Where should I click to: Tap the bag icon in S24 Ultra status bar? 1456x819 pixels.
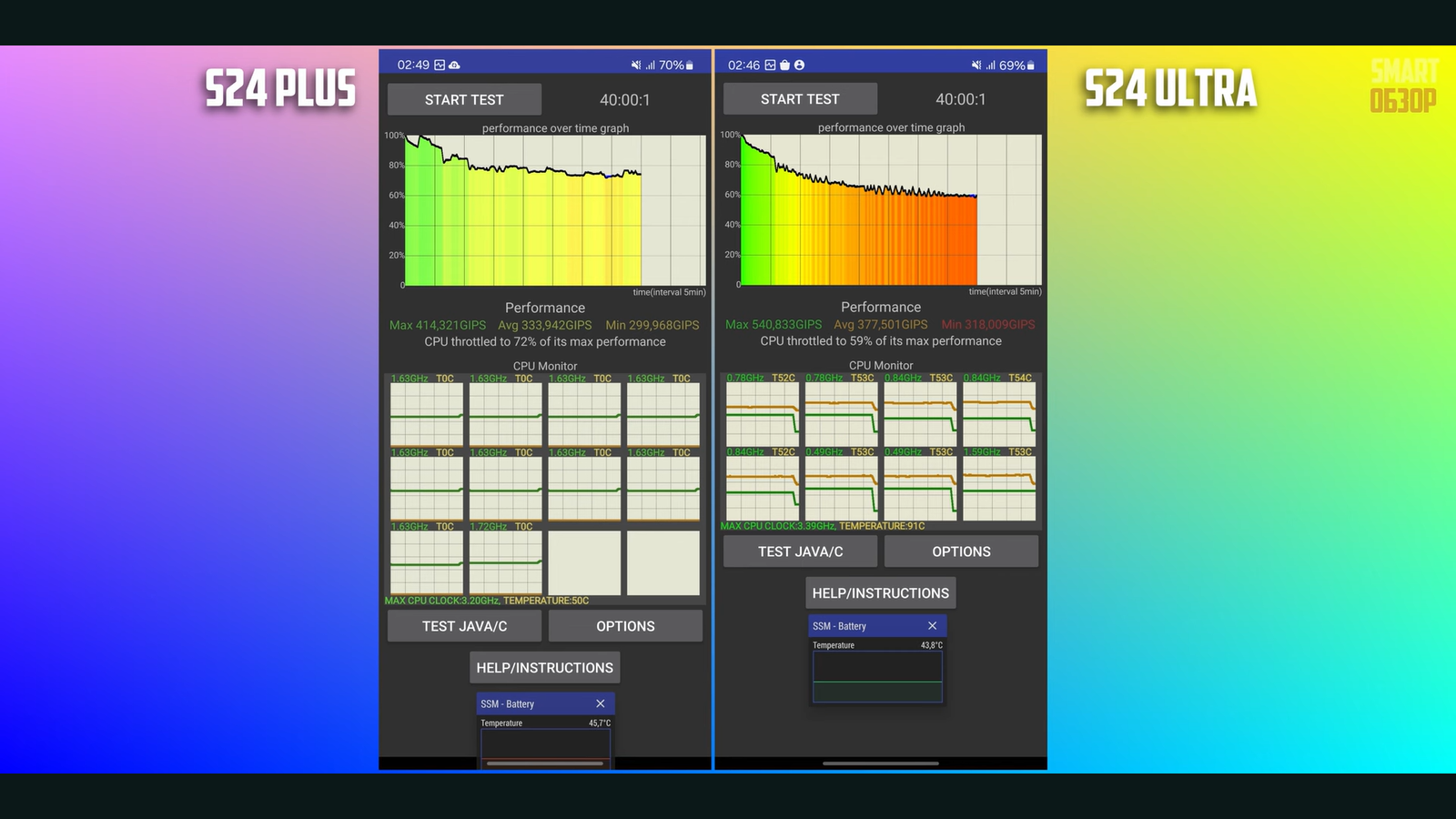click(x=784, y=66)
